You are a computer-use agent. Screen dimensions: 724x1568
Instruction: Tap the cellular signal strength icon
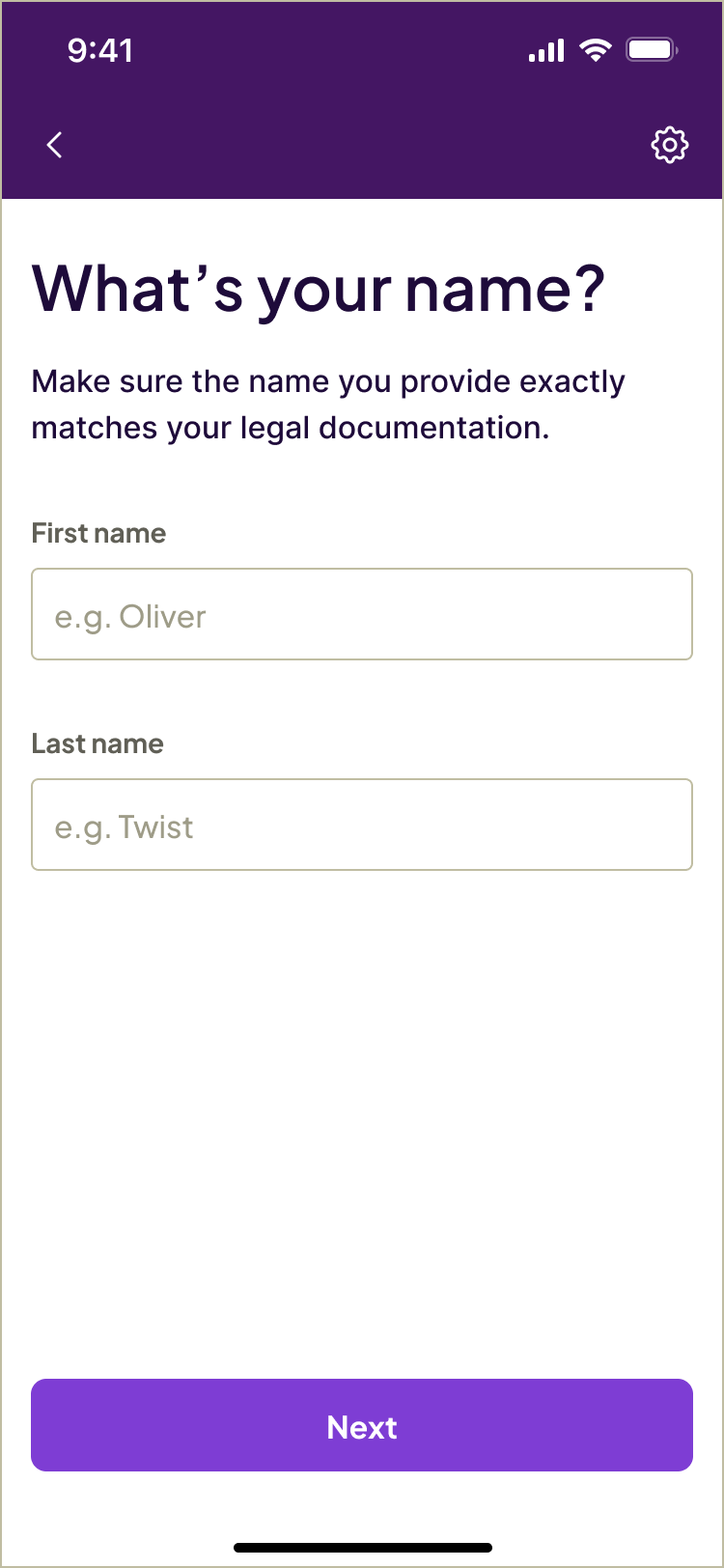(x=545, y=50)
